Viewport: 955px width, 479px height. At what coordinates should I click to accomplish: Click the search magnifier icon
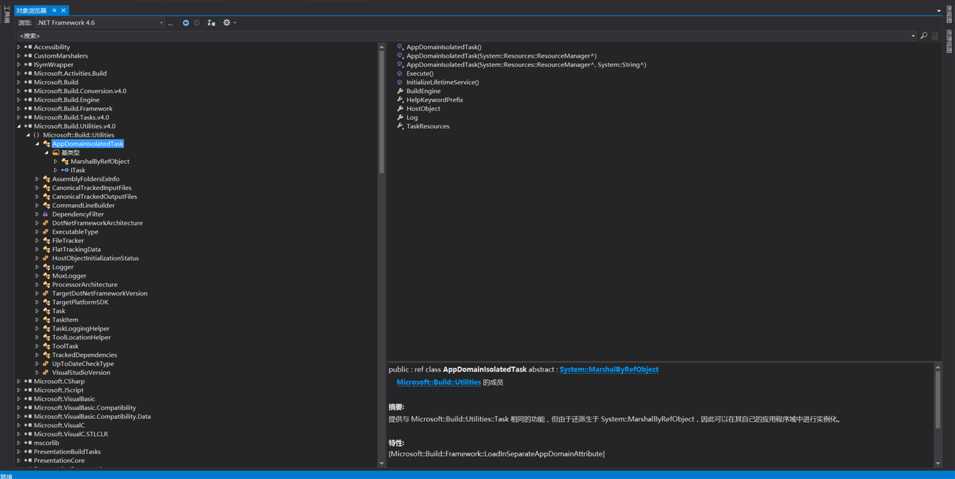[923, 36]
